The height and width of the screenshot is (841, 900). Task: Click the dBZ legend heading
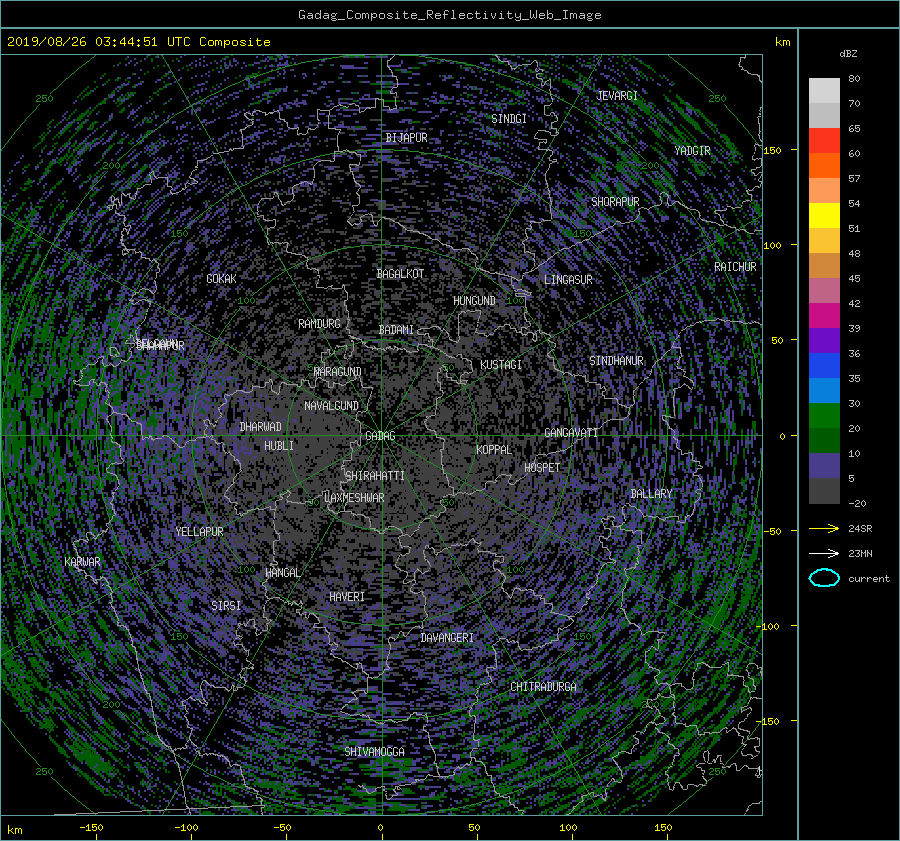pos(848,54)
